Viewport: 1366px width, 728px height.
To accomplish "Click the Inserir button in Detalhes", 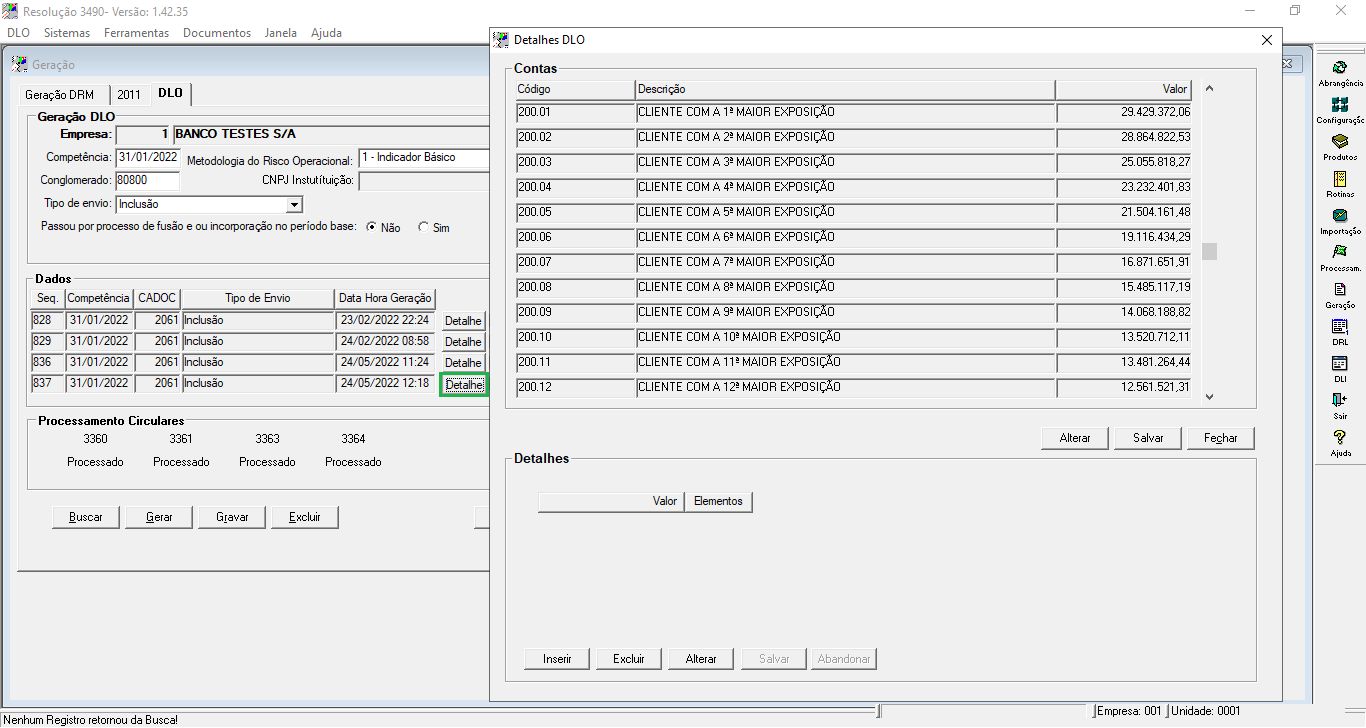I will pyautogui.click(x=557, y=659).
